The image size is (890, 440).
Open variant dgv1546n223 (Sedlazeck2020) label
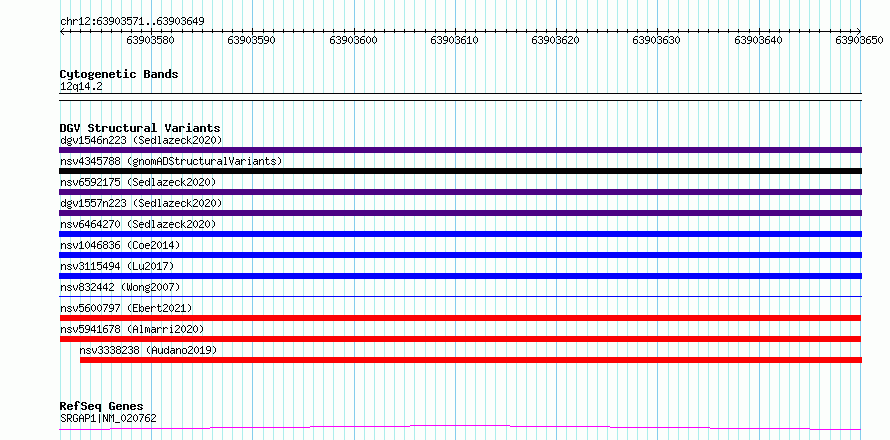point(141,140)
